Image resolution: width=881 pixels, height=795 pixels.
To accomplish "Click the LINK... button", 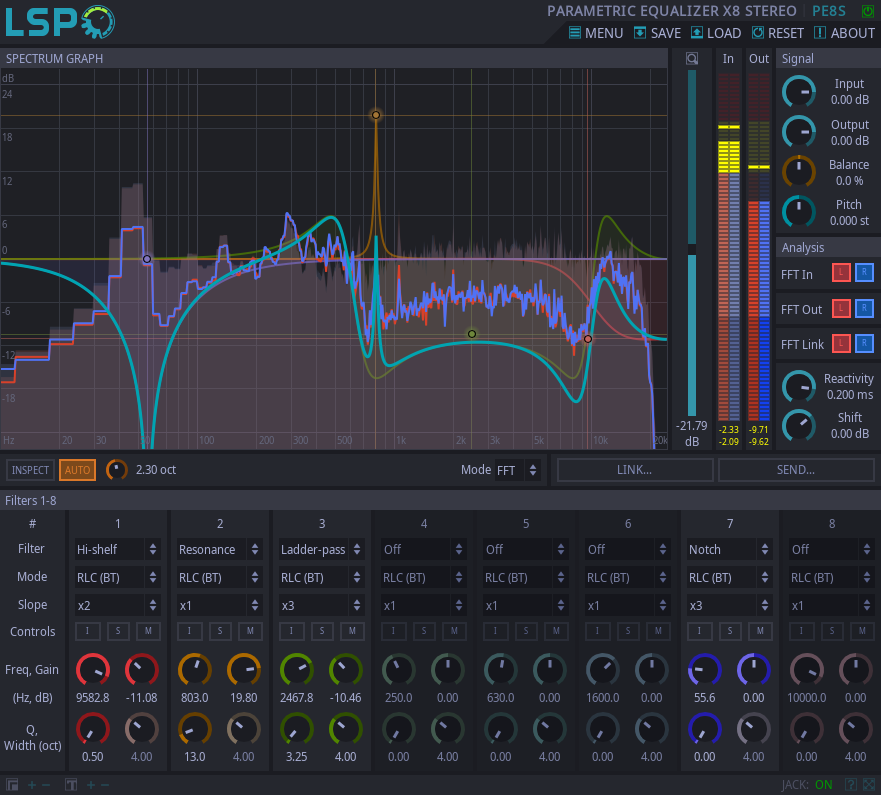I will (635, 470).
